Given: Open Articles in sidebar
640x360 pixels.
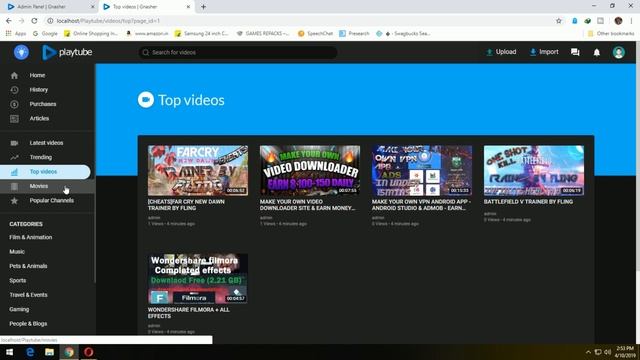Looking at the screenshot, I should point(39,118).
